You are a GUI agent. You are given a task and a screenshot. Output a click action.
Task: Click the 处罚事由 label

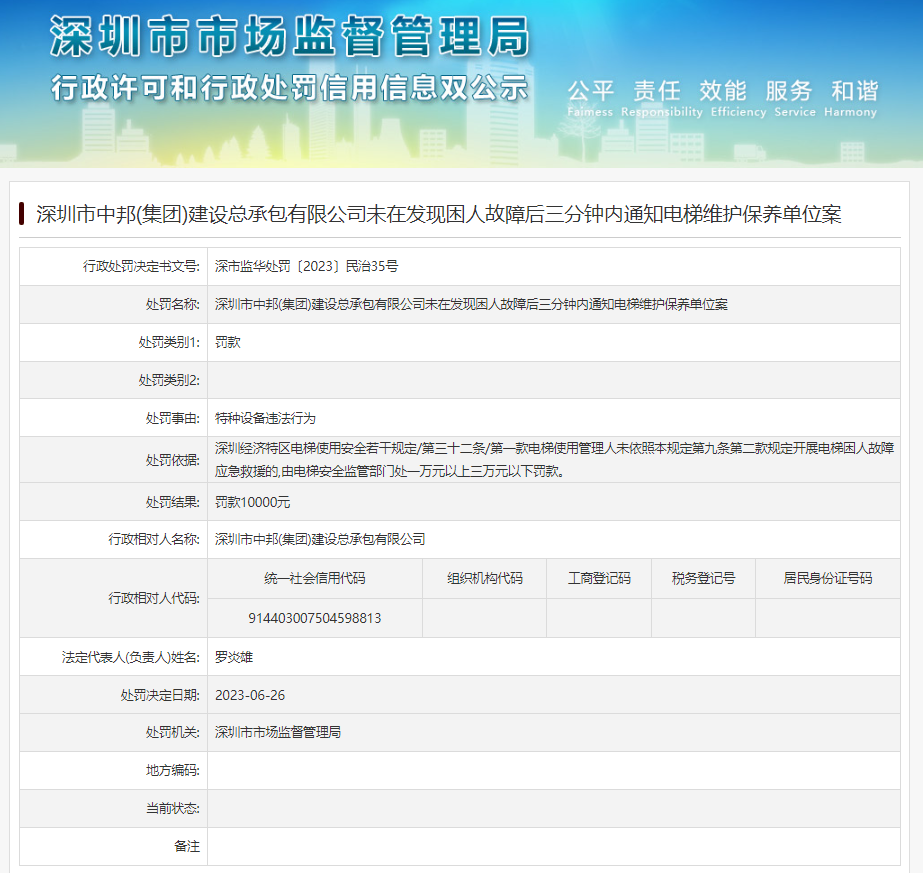click(x=172, y=419)
